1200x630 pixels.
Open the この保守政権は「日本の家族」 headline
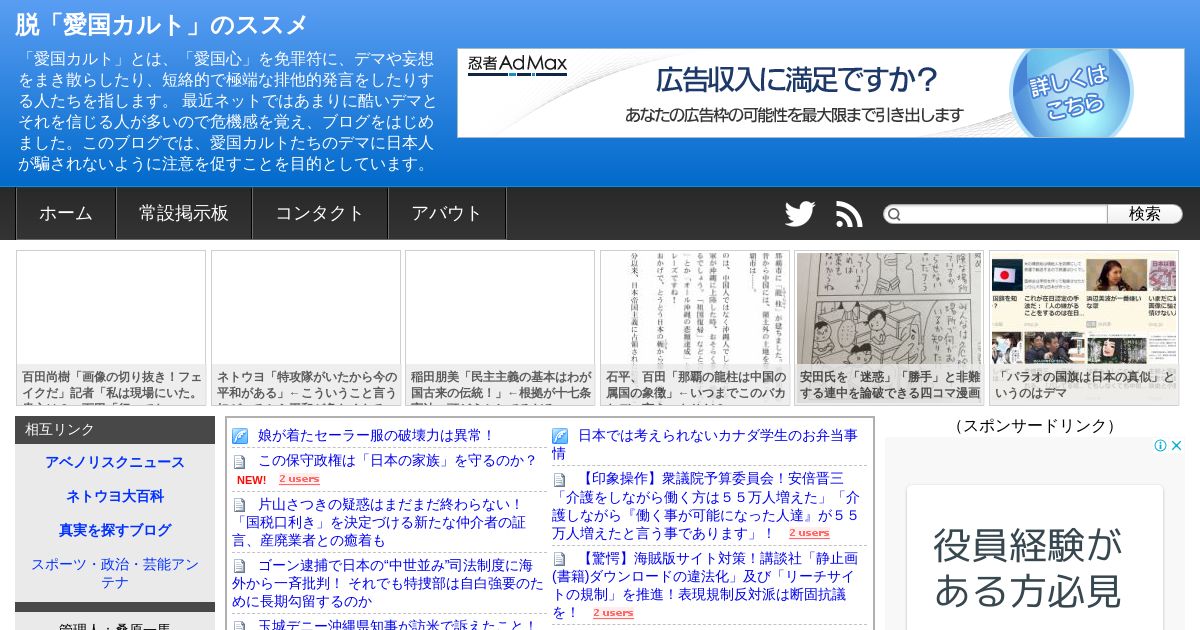tap(397, 461)
